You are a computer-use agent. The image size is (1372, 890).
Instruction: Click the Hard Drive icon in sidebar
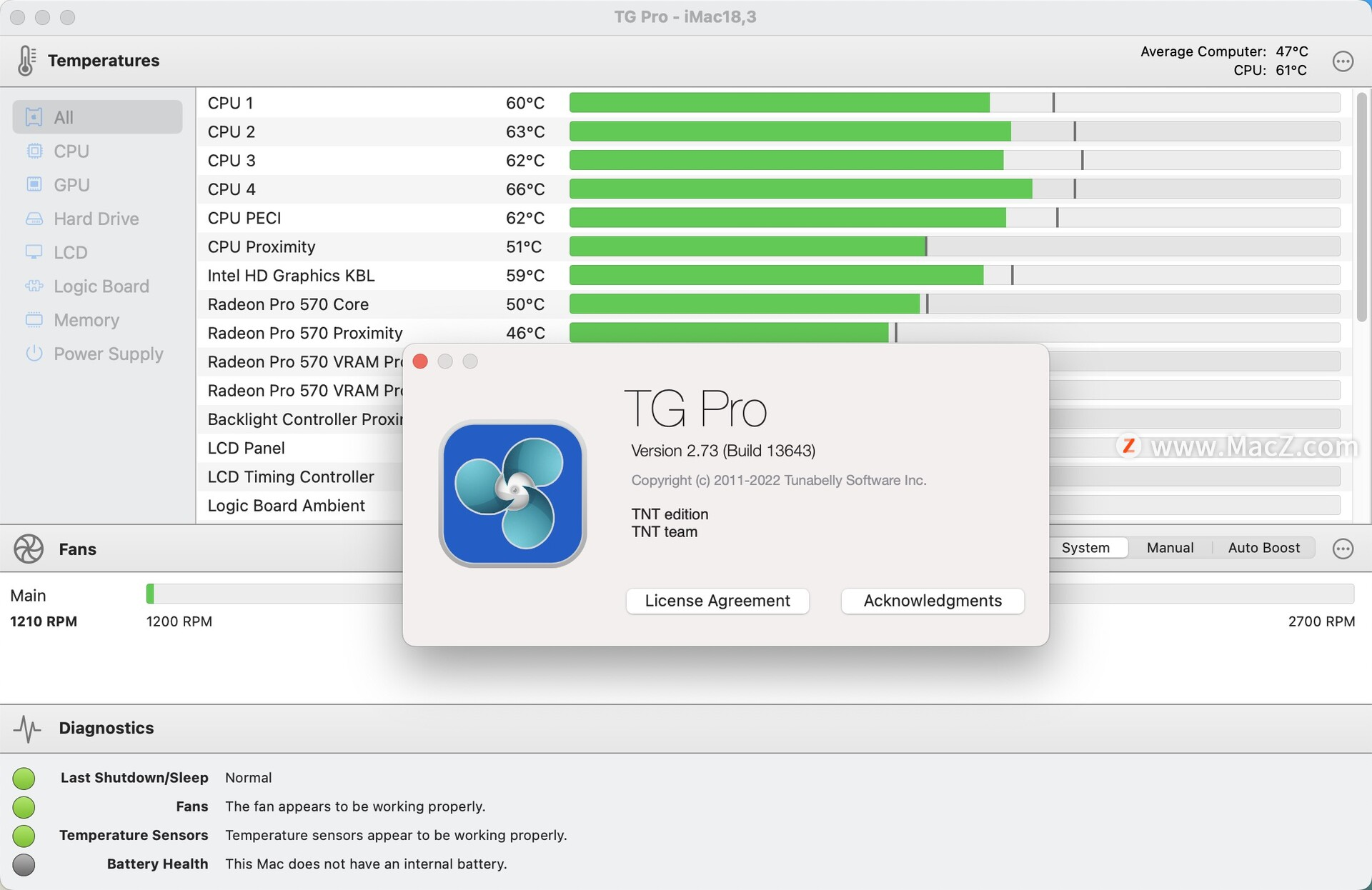pyautogui.click(x=34, y=219)
